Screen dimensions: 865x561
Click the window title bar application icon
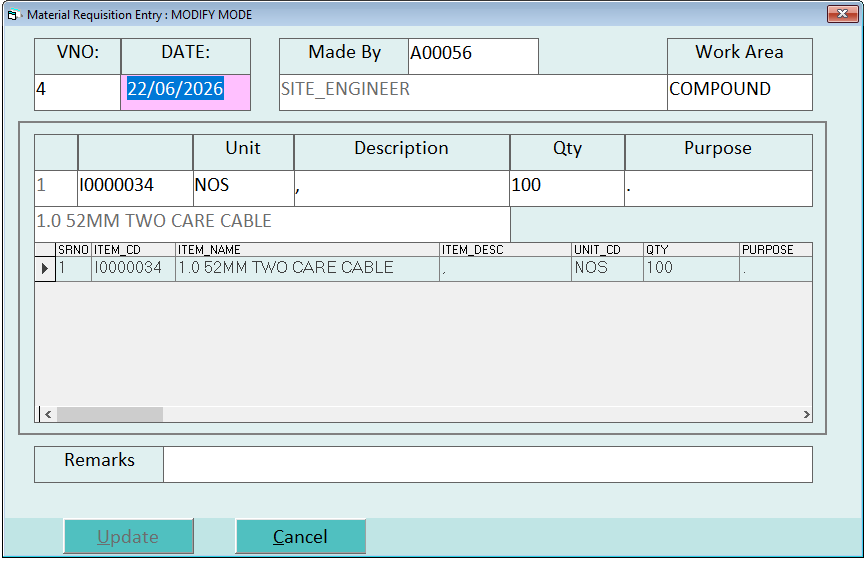13,15
